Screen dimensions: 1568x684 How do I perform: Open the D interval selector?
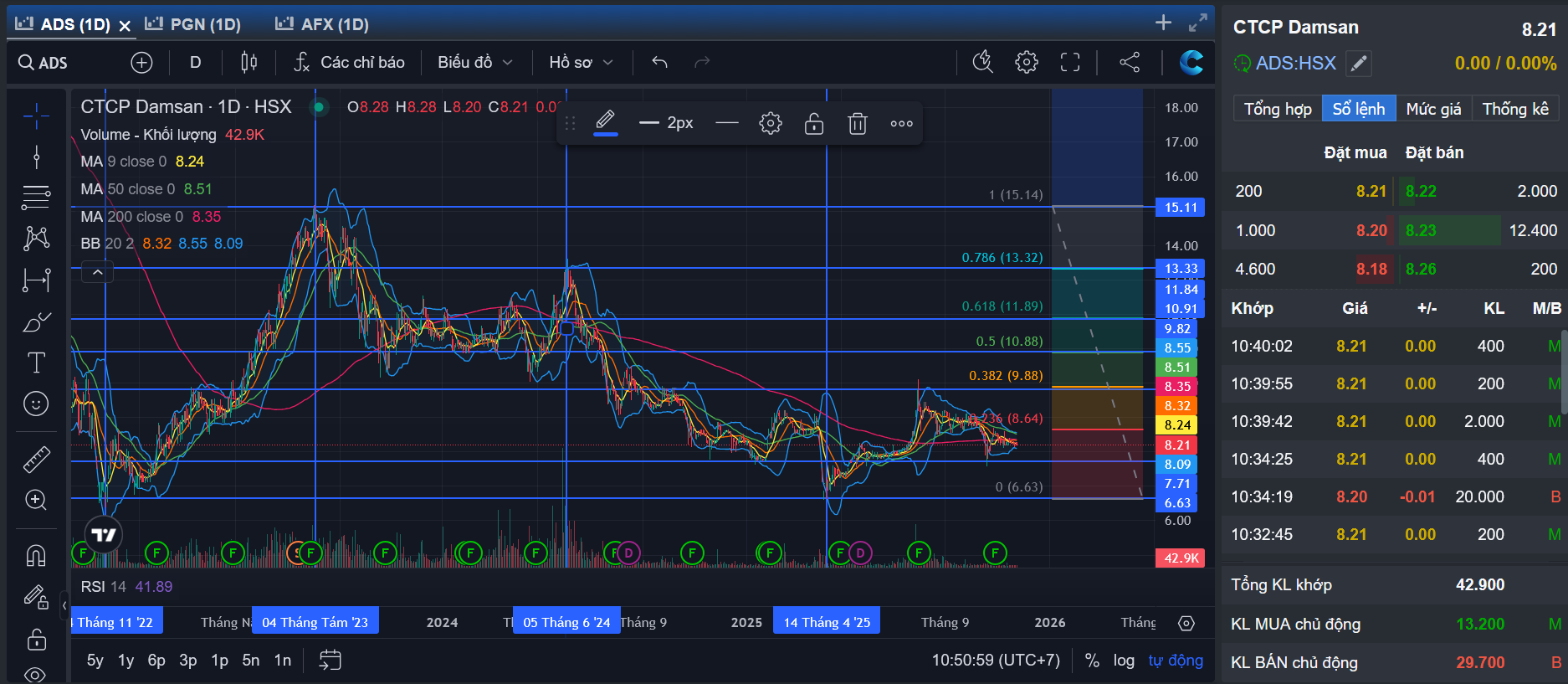click(195, 62)
